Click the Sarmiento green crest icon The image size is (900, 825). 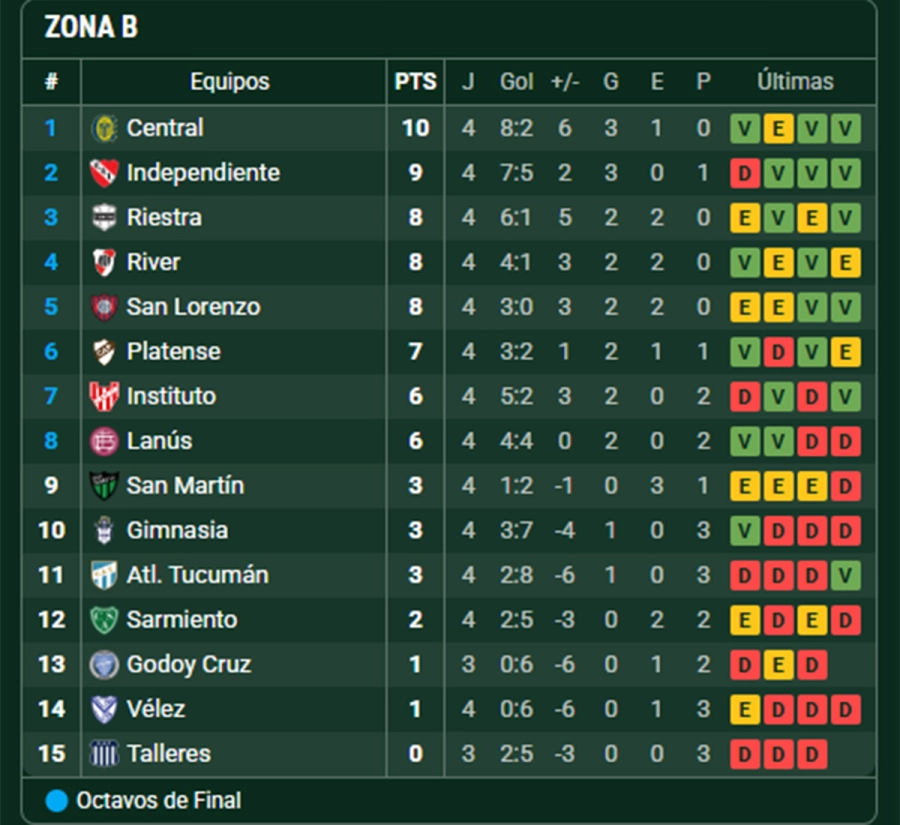[x=104, y=620]
